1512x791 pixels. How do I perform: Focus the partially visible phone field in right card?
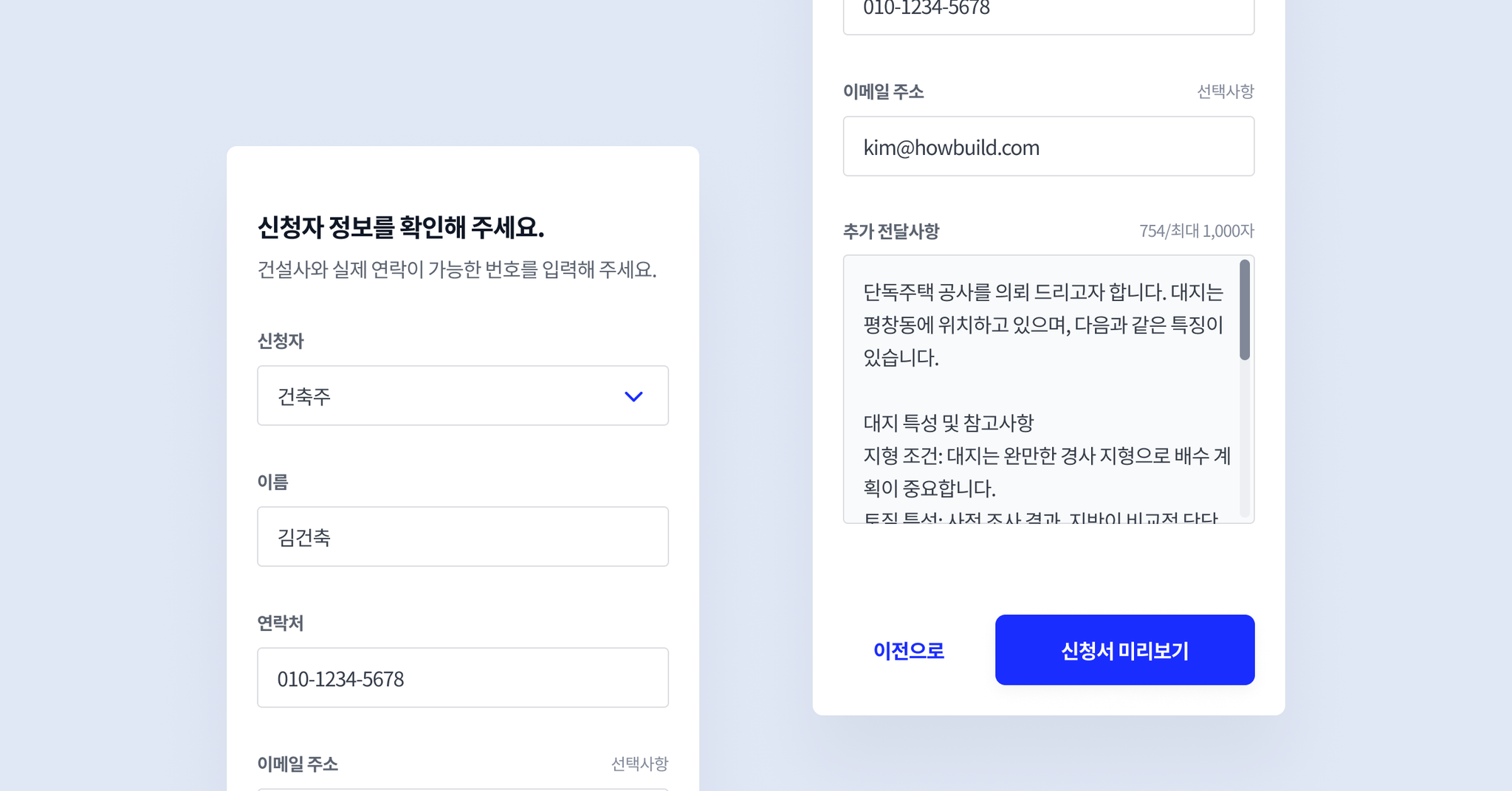coord(1048,16)
